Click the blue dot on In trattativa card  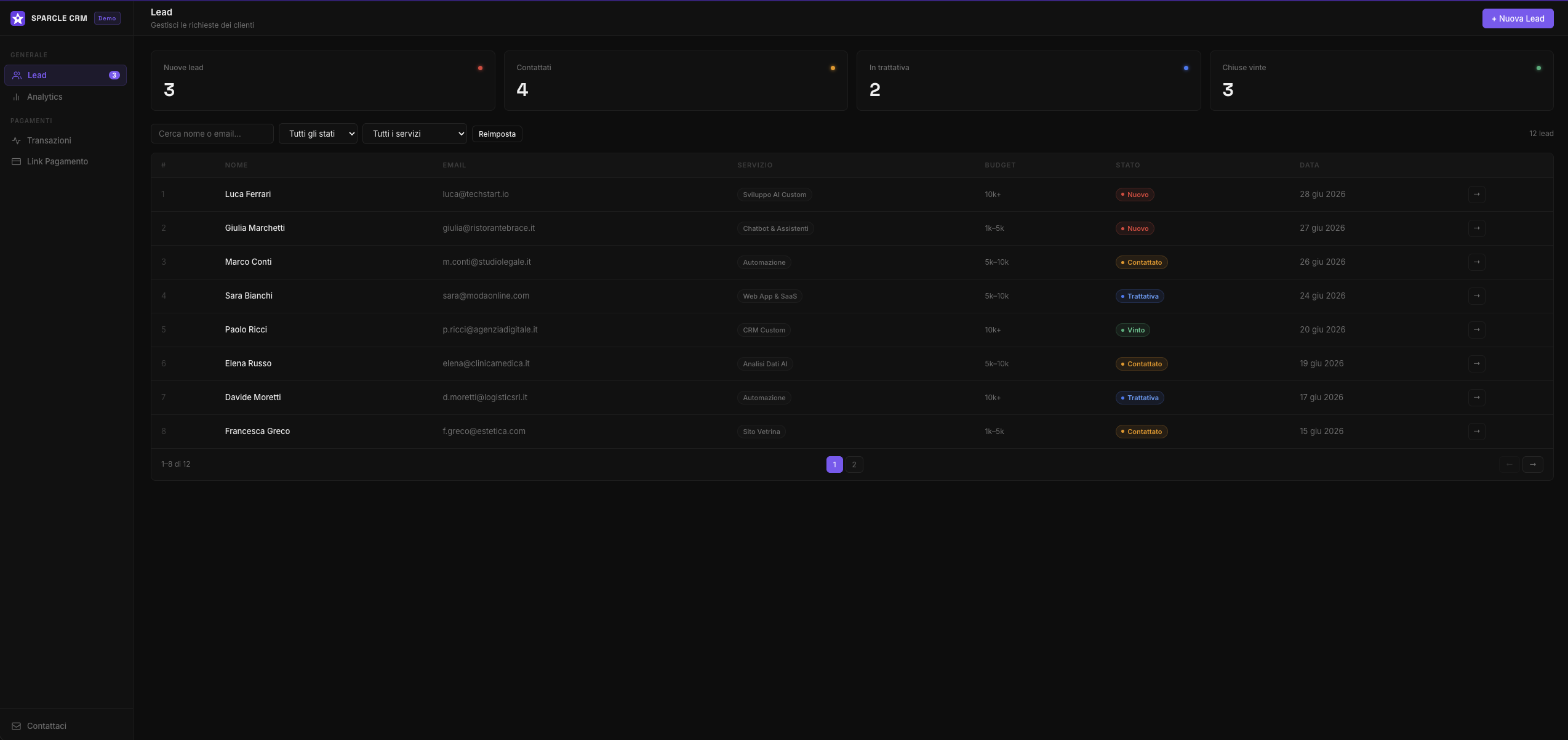click(1186, 68)
